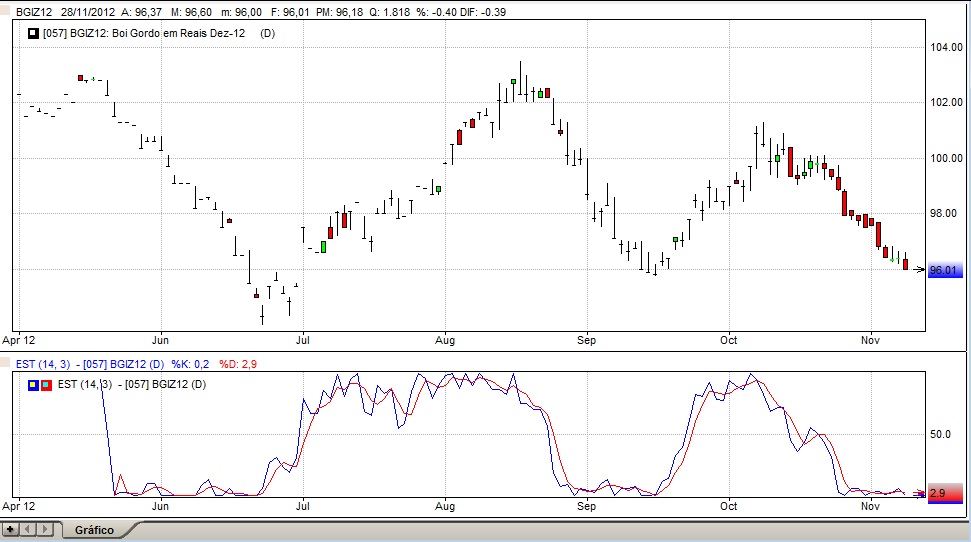Click the plus button to add a chart tab

click(11, 528)
